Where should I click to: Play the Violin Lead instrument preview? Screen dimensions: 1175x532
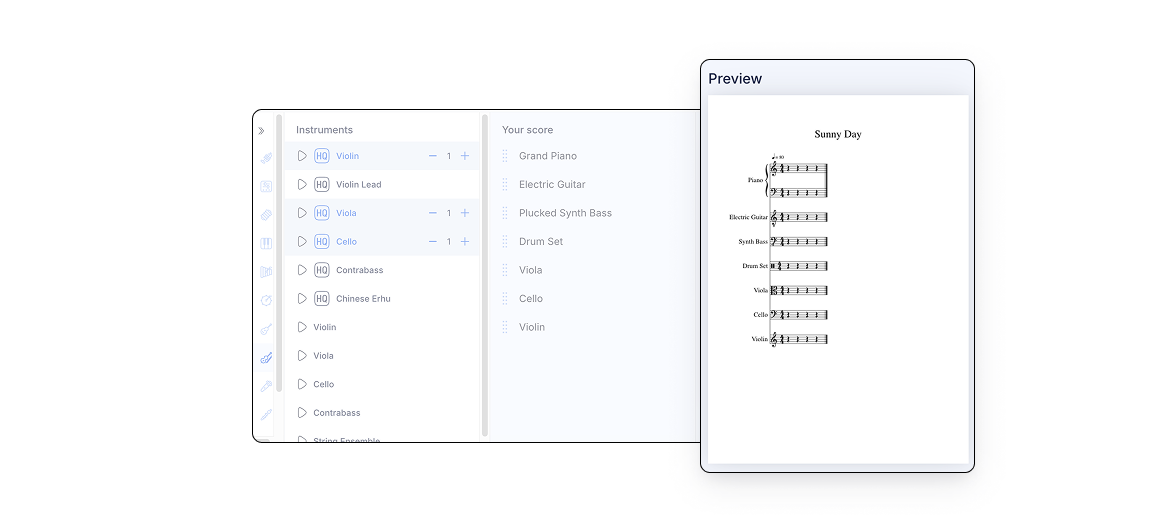coord(302,185)
